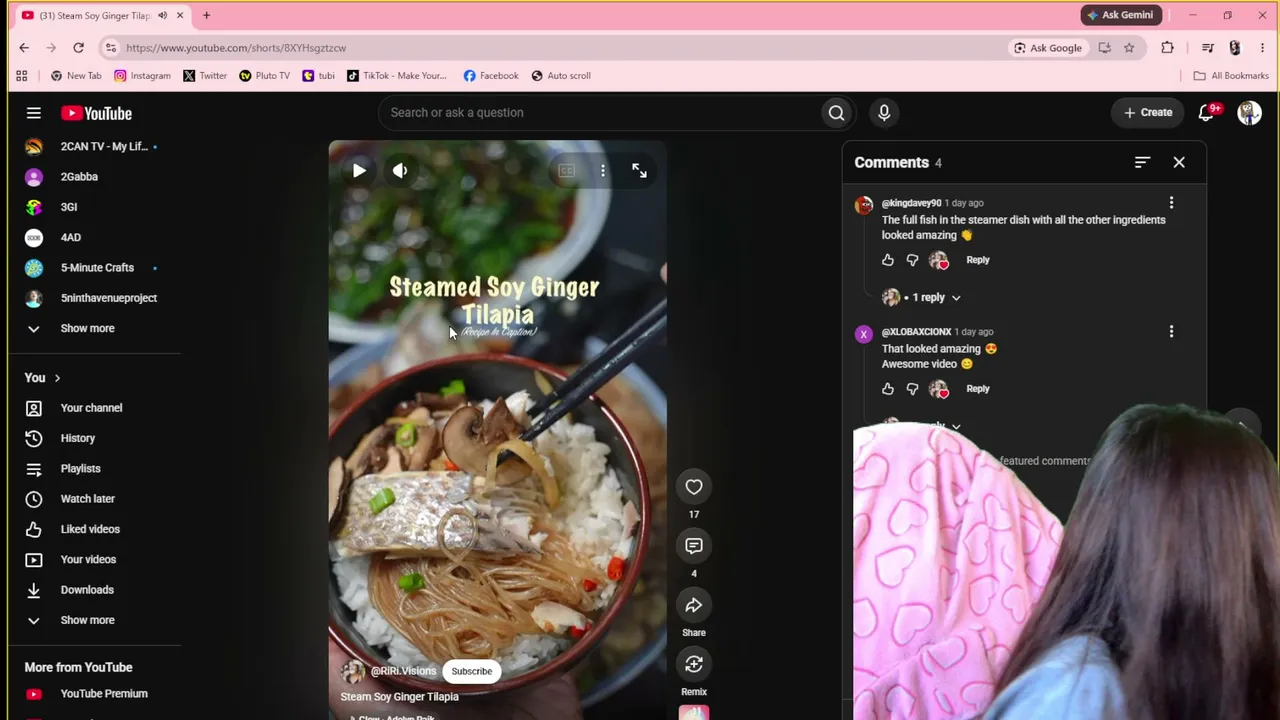Expand the Short to fullscreen
The width and height of the screenshot is (1280, 720).
(x=639, y=171)
